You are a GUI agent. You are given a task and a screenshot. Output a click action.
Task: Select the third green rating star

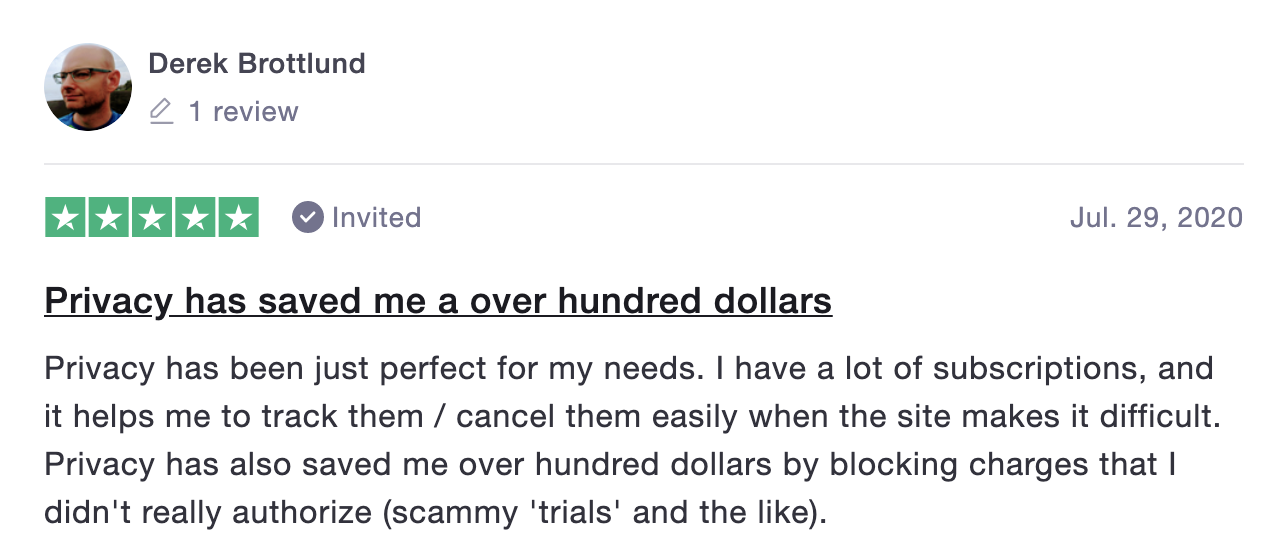click(x=152, y=218)
